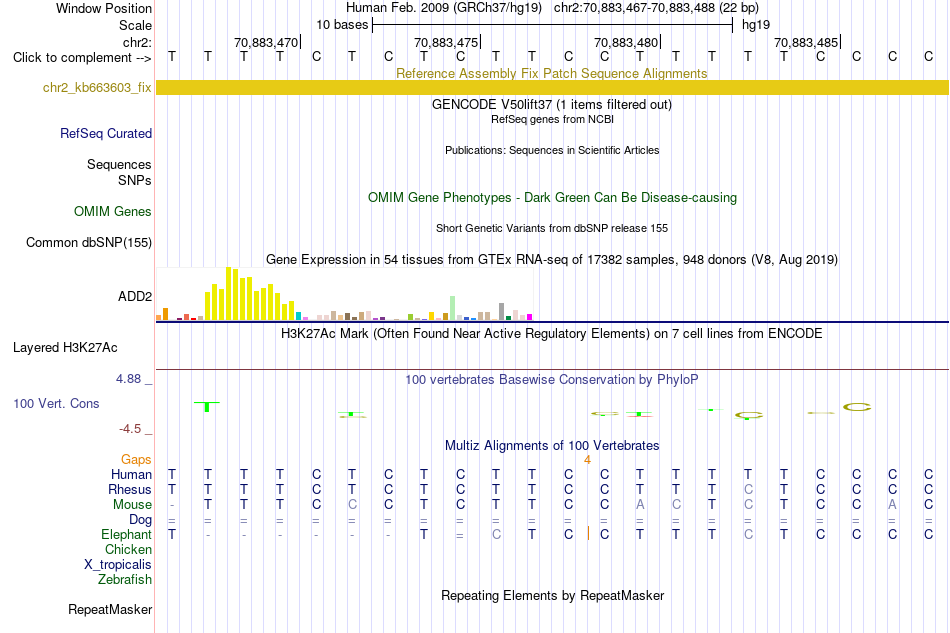The height and width of the screenshot is (633, 950).
Task: Select the Common dbSNP(155) label
Action: coord(89,242)
